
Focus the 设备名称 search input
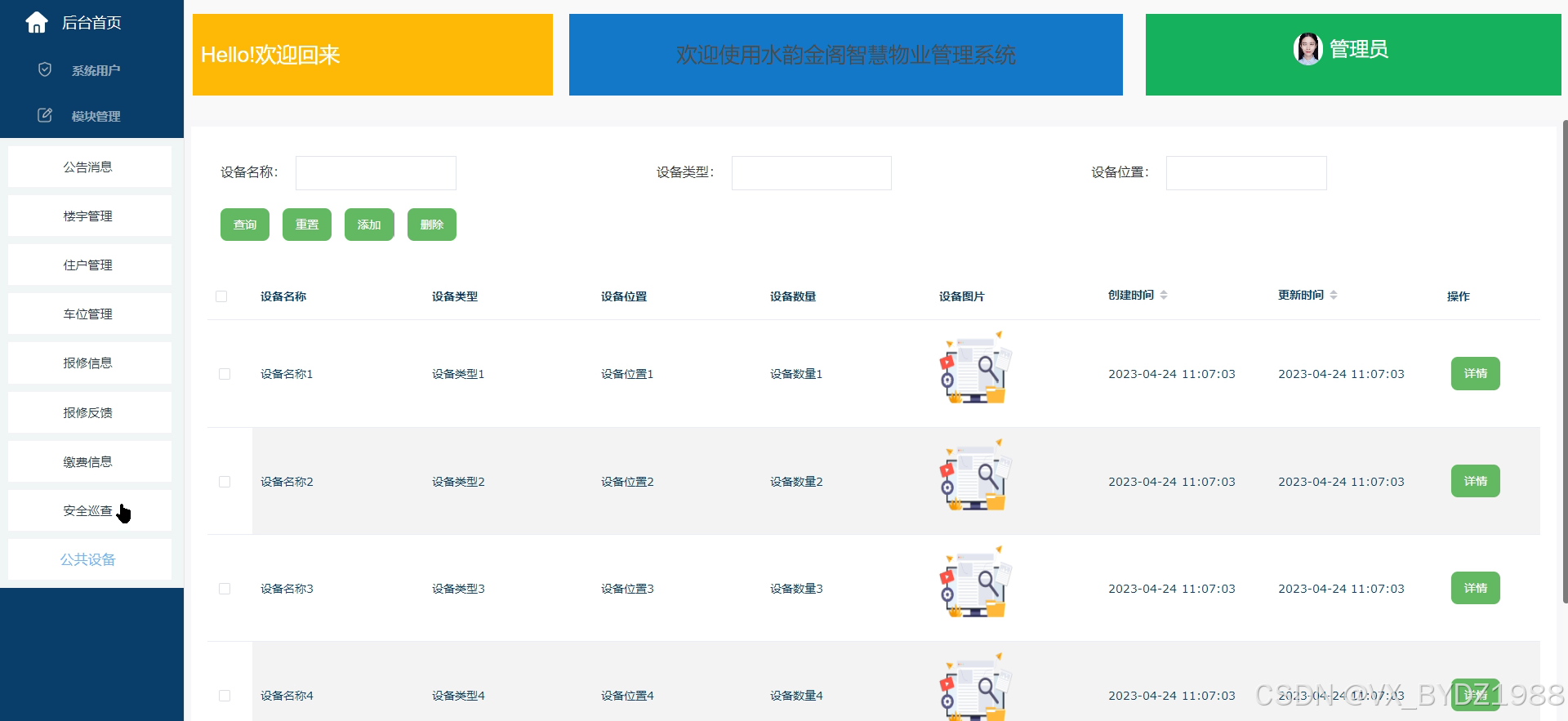point(376,173)
